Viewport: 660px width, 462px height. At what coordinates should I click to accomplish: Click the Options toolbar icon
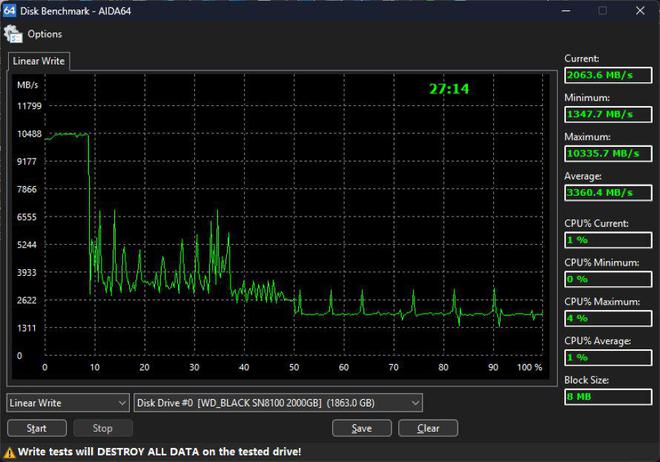13,34
